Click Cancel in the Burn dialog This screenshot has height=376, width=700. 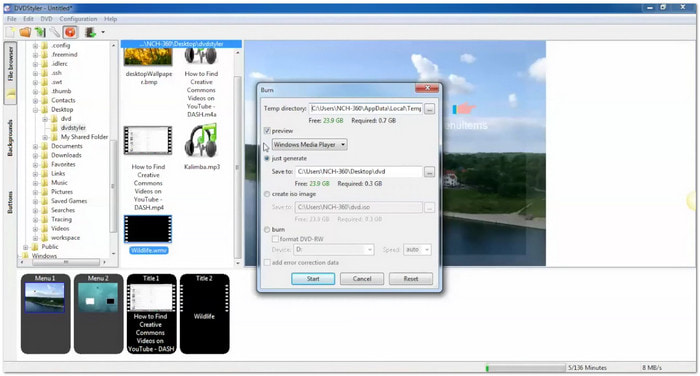[362, 279]
